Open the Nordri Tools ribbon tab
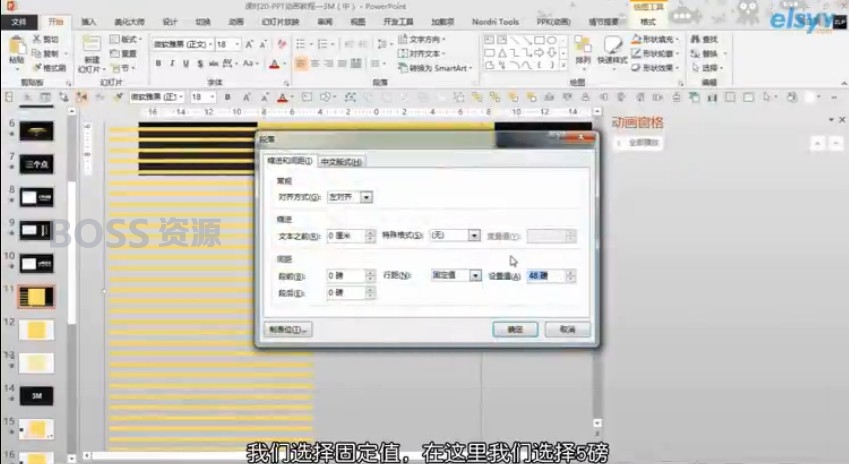This screenshot has width=849, height=464. click(495, 22)
